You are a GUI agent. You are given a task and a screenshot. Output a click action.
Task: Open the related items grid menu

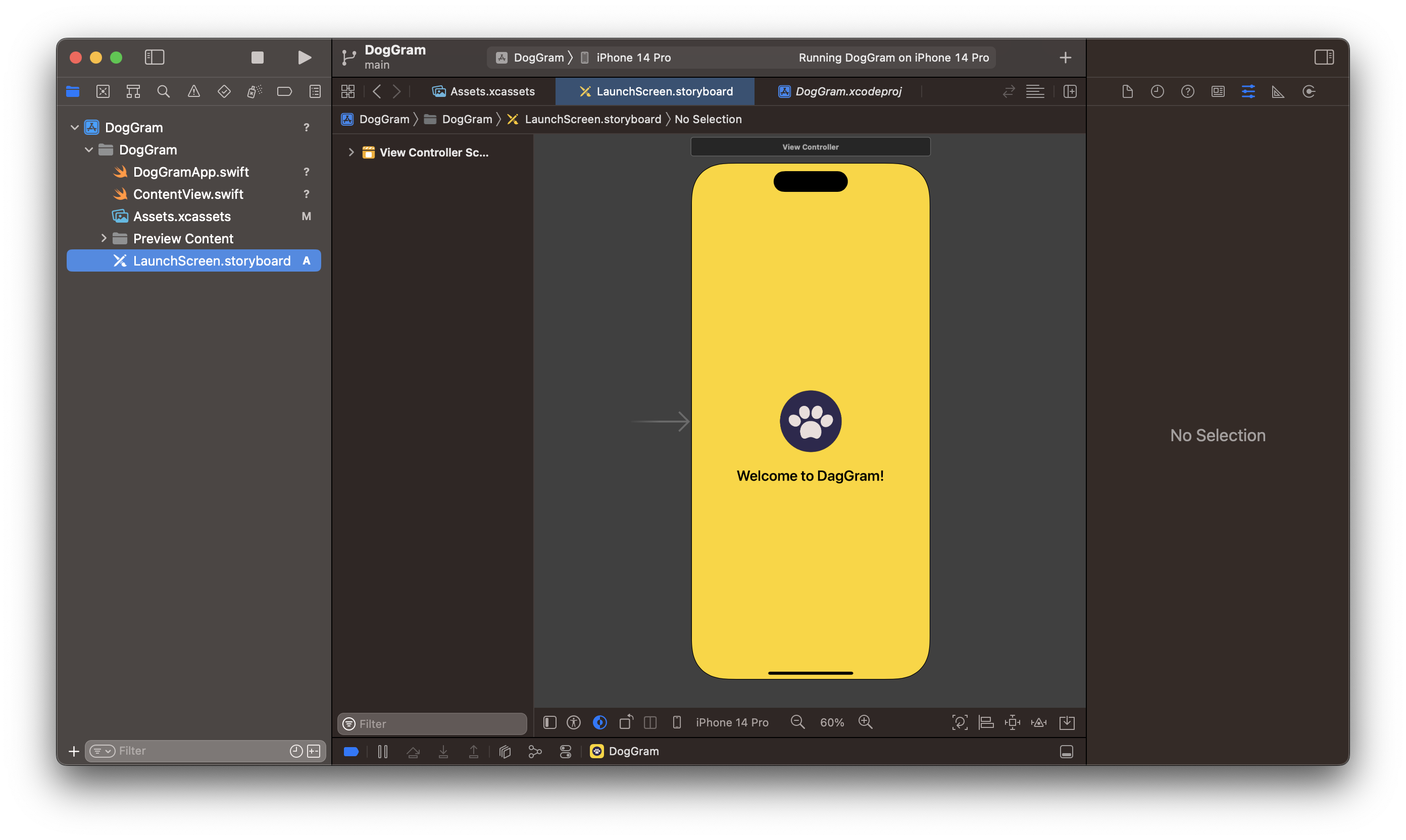[x=347, y=91]
